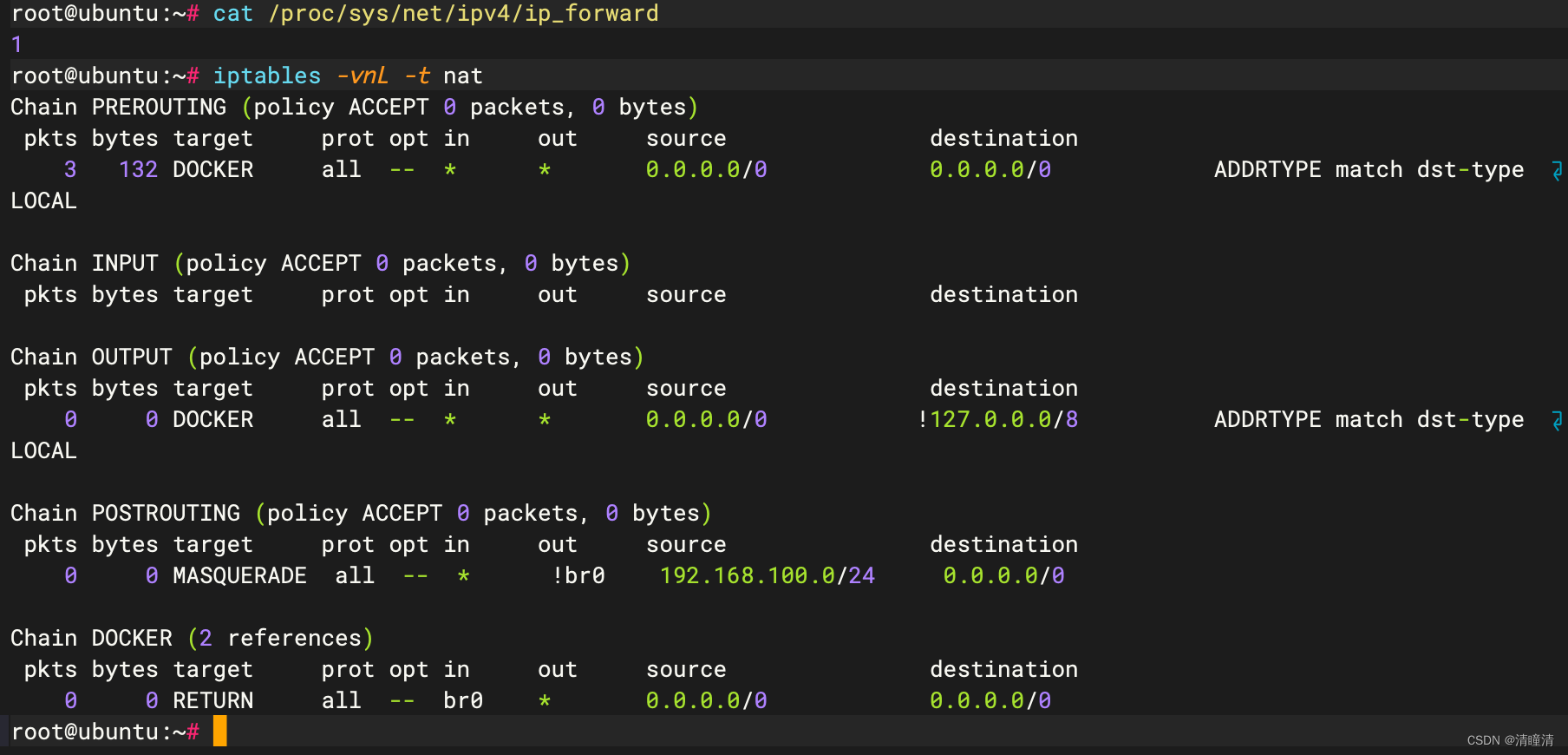The height and width of the screenshot is (755, 1568).
Task: Click the Chain INPUT header line
Action: pos(320,264)
